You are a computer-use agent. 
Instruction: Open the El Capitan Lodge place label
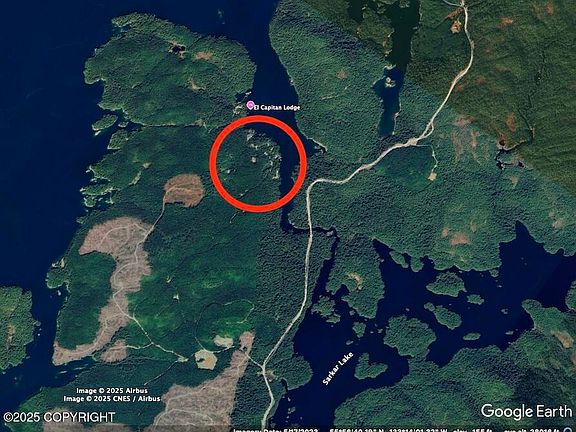tap(277, 107)
